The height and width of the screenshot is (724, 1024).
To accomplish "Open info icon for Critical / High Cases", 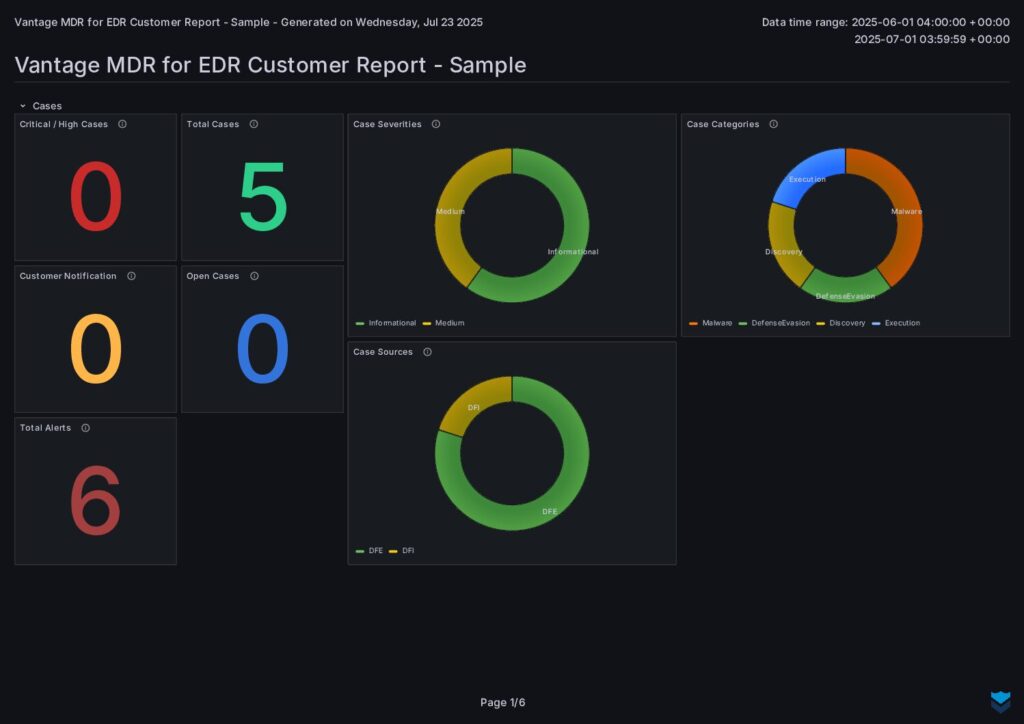I will click(122, 124).
